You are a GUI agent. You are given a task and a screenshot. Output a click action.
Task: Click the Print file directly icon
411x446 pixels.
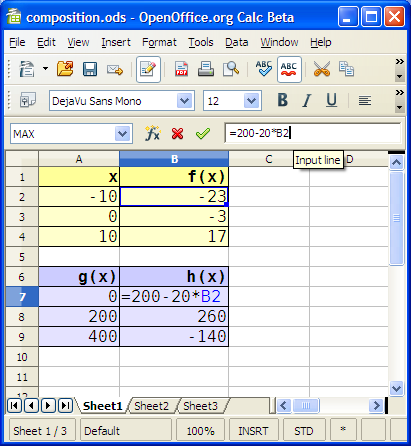206,69
